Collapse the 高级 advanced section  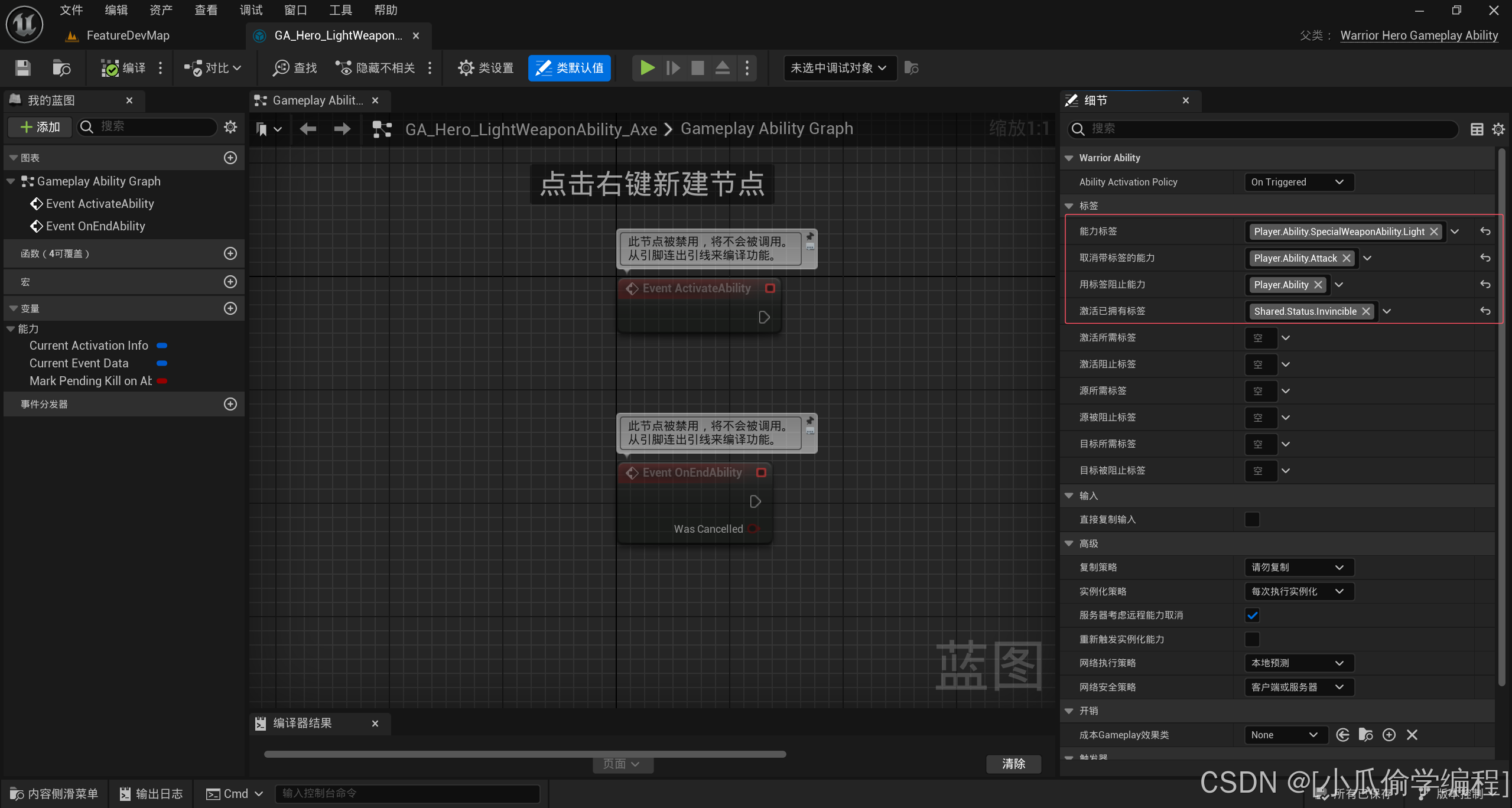coord(1069,543)
